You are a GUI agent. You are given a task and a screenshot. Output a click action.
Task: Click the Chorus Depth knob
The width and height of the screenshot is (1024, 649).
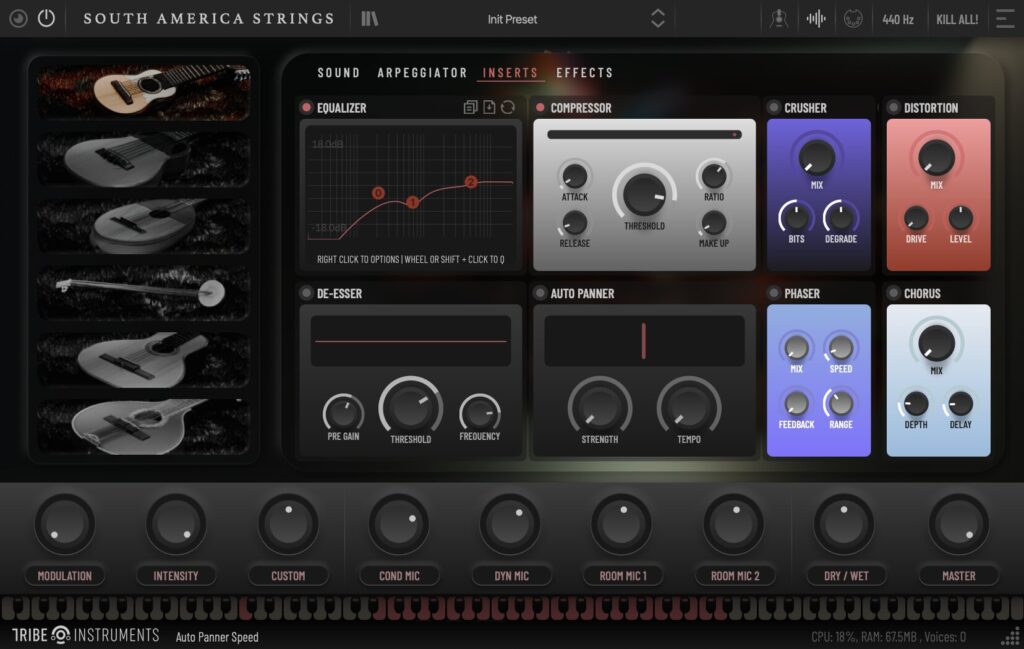click(916, 404)
